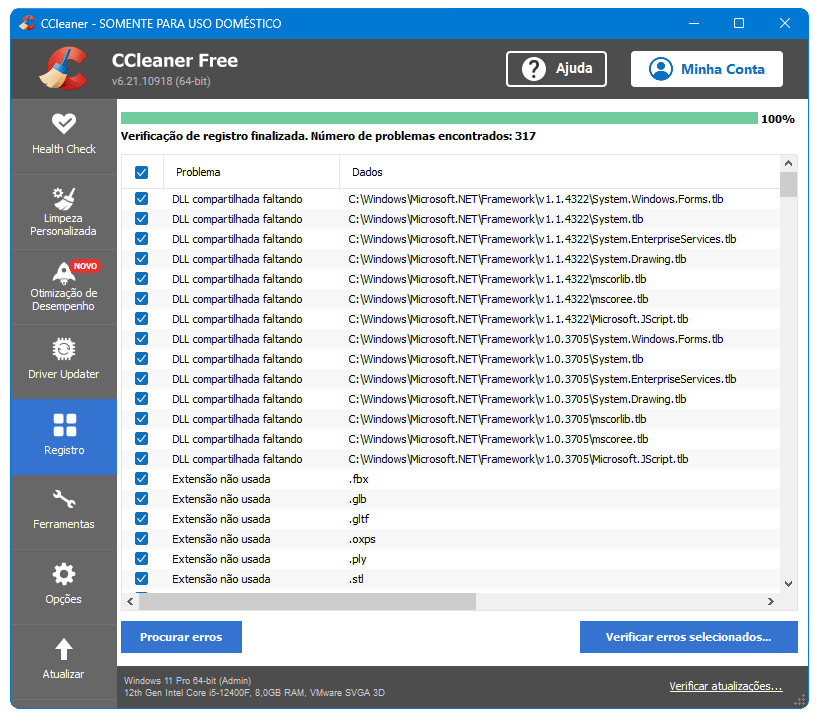Viewport: 820px width, 724px height.
Task: Select the Registro grid icon
Action: 64,425
